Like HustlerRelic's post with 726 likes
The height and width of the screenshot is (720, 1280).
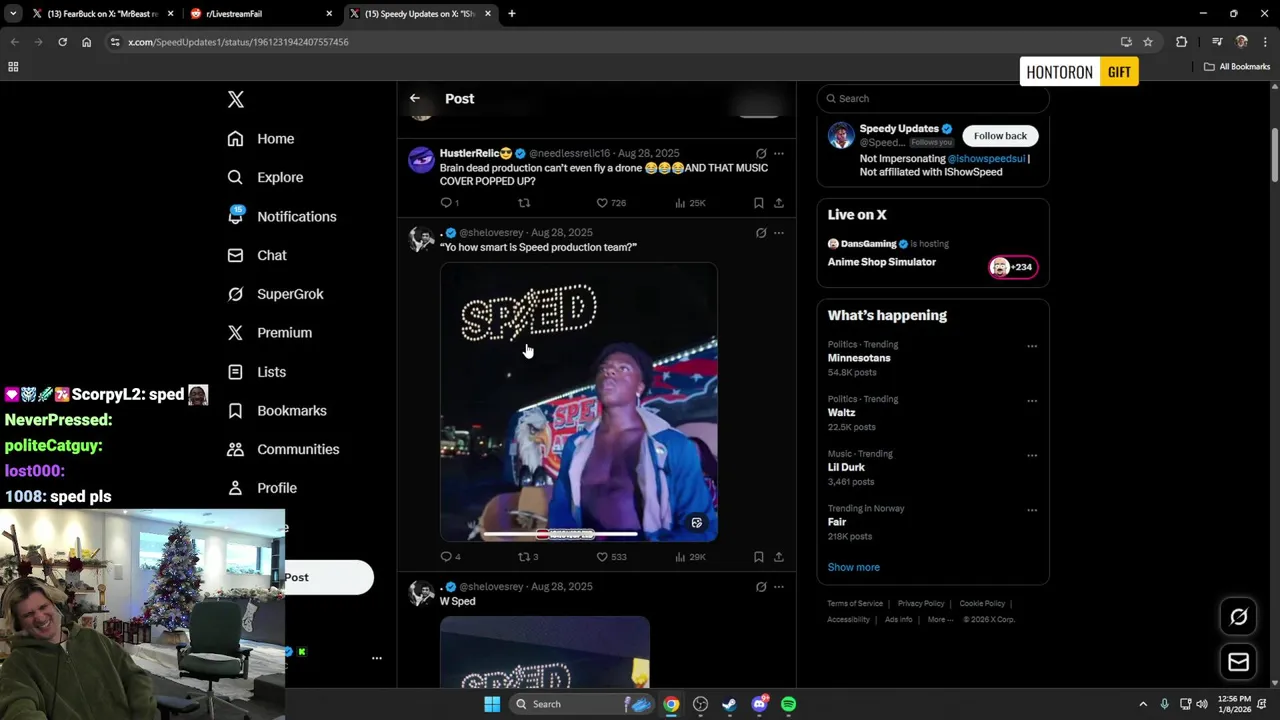point(611,203)
